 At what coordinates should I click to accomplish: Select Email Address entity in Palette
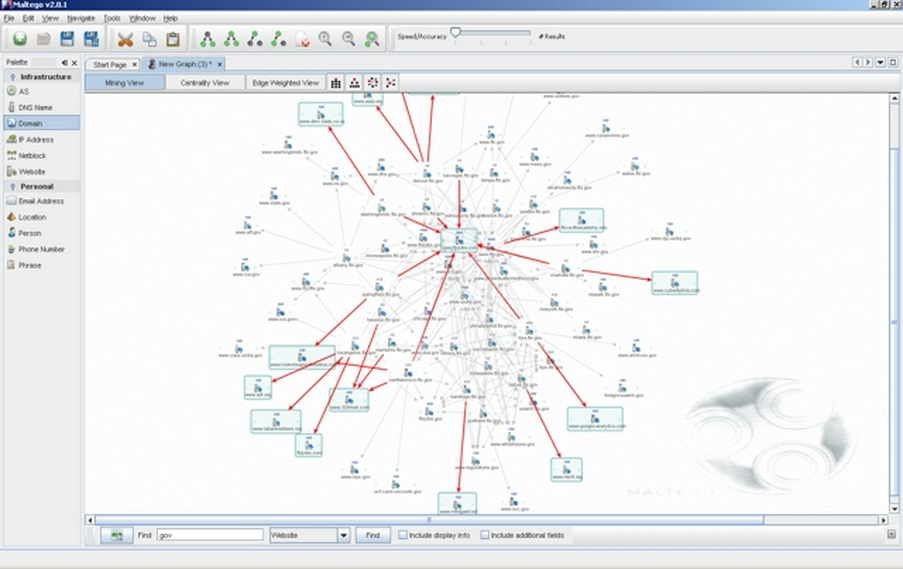(41, 201)
